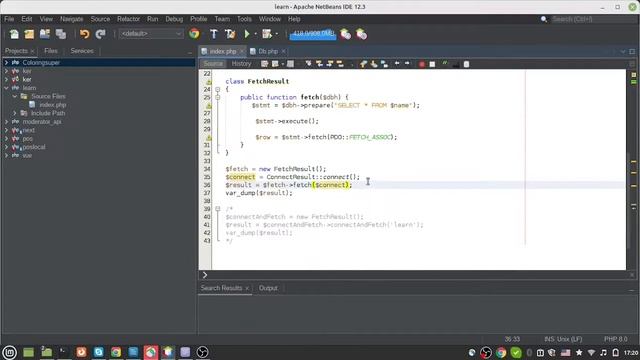Click the New File toolbar icon
Viewport: 640px width, 360px height.
[14, 34]
